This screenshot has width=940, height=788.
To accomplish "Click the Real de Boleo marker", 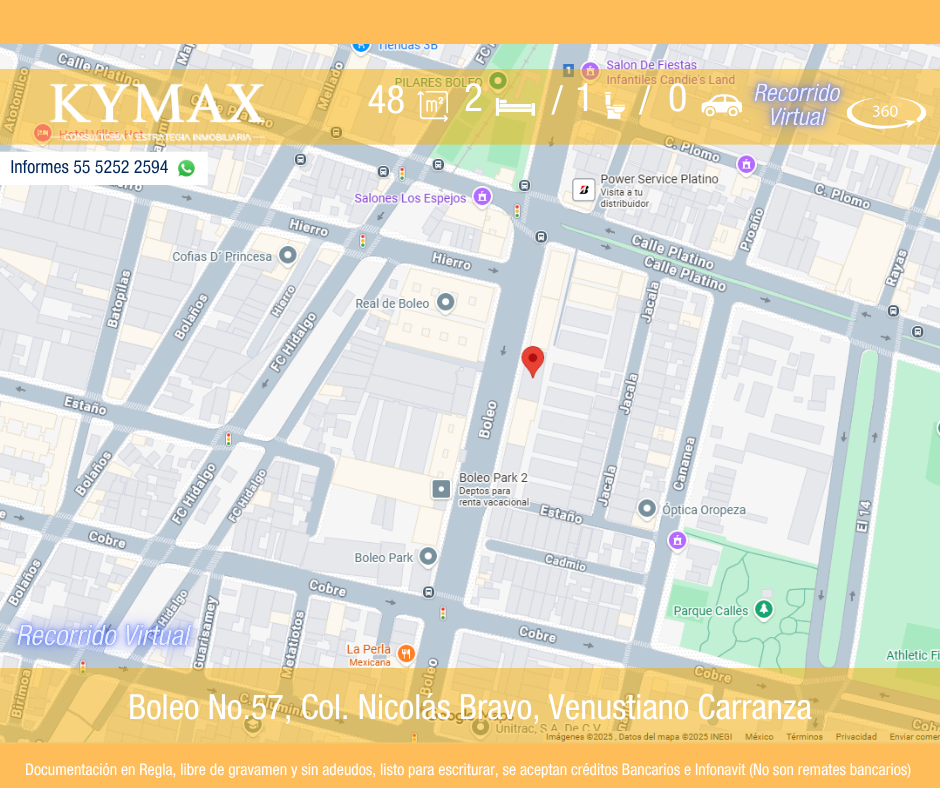I will [x=446, y=302].
